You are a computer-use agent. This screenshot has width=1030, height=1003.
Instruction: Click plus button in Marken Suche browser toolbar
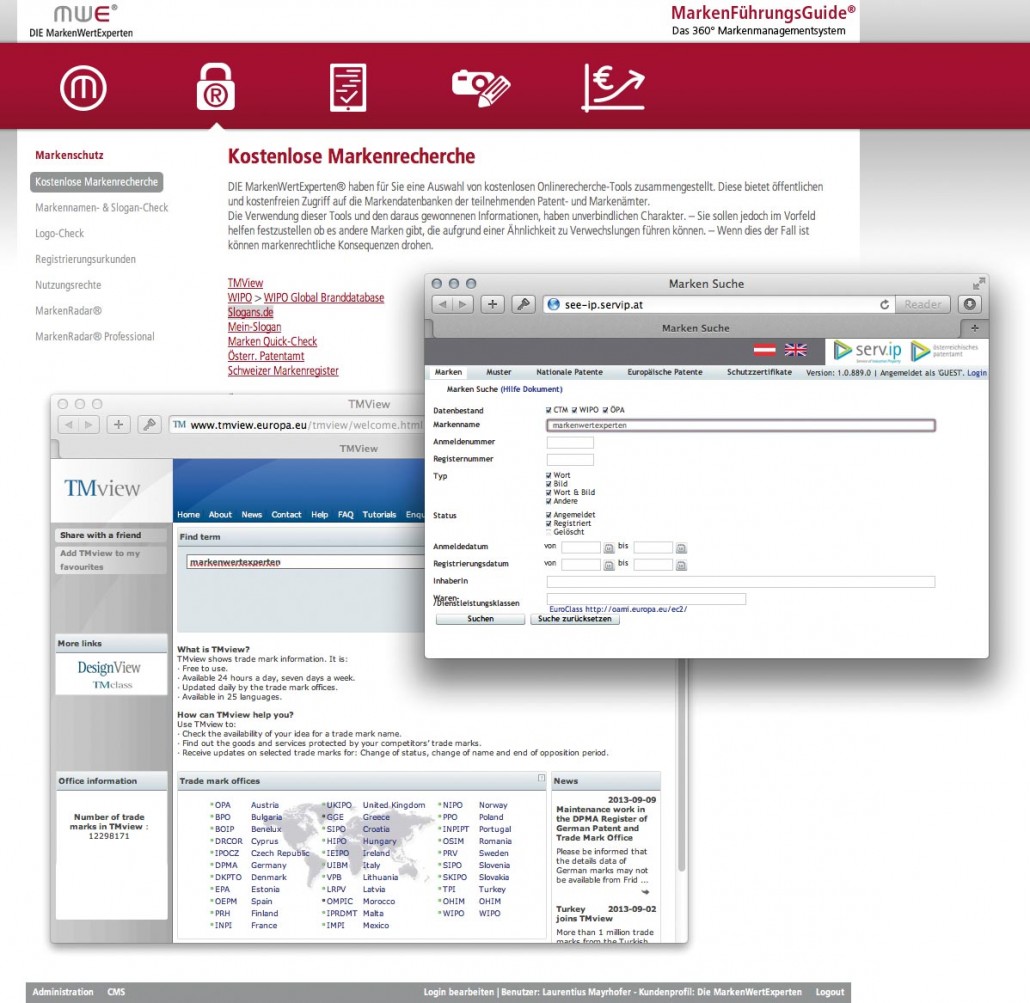point(492,304)
